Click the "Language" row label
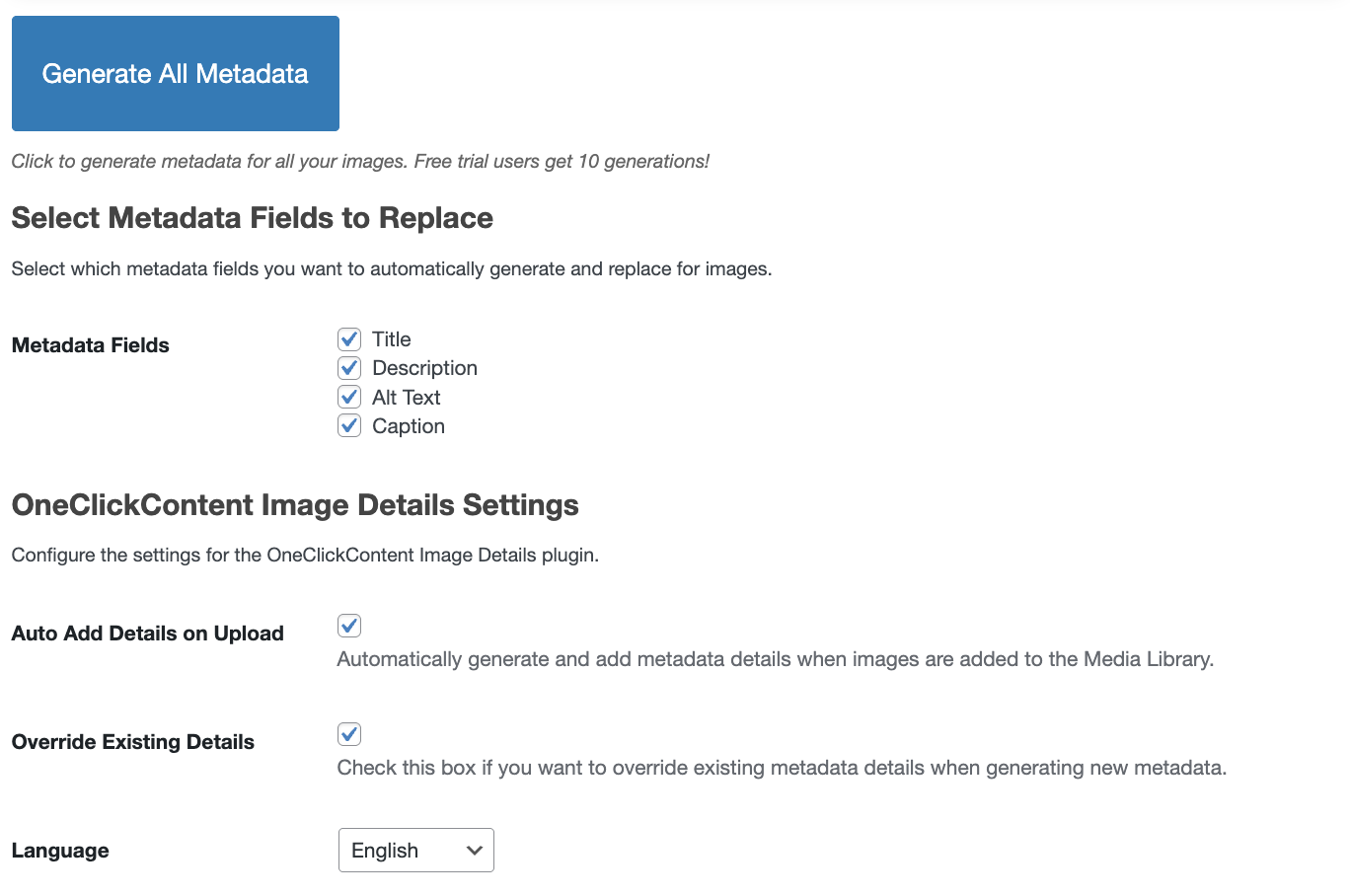 (60, 851)
